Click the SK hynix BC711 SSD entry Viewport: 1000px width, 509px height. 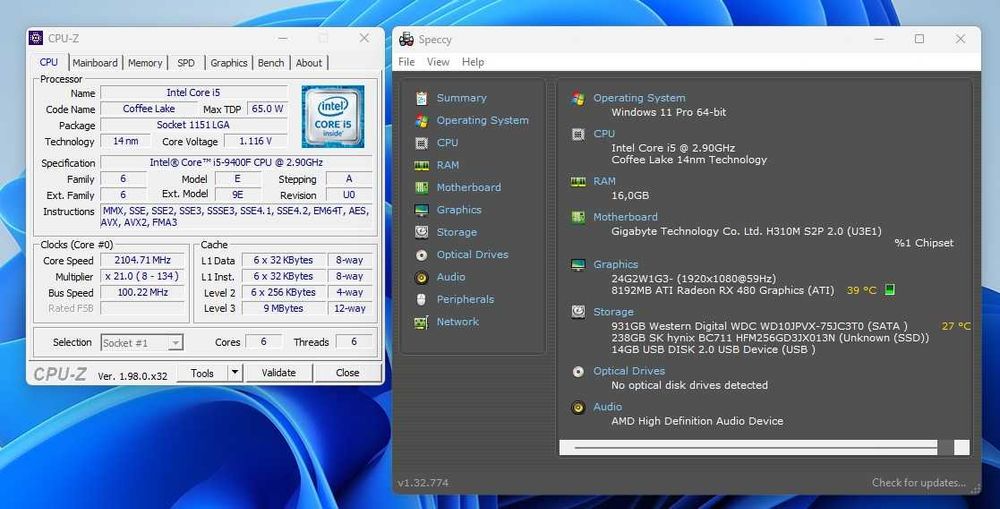coord(770,337)
